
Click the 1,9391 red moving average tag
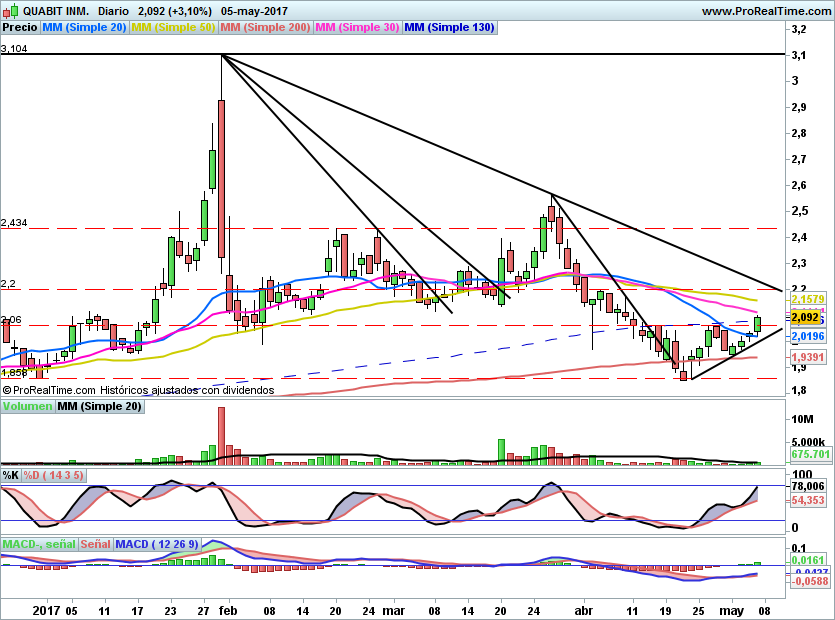click(807, 356)
